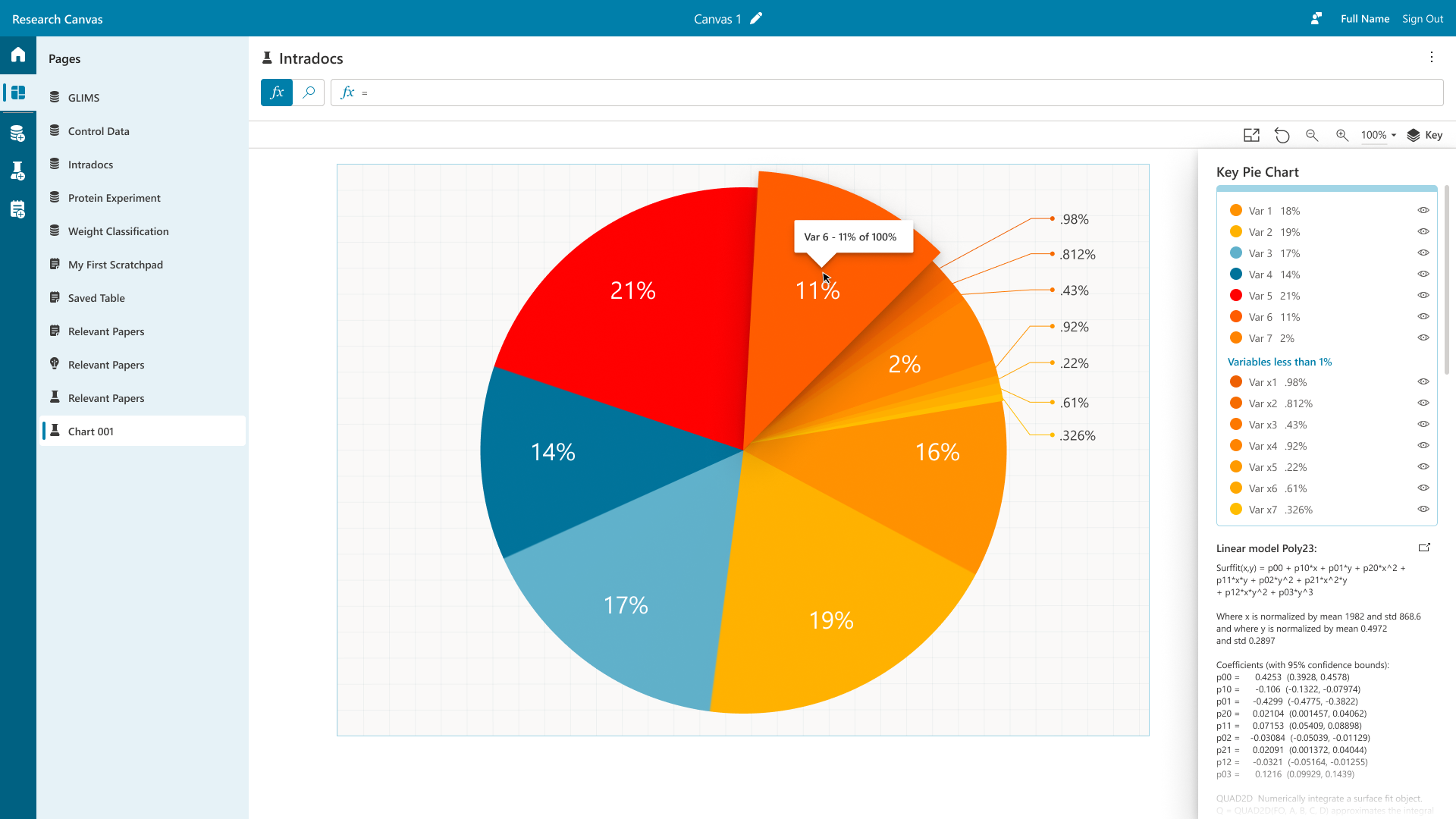Click the pencil icon to rename Canvas 1

point(756,19)
